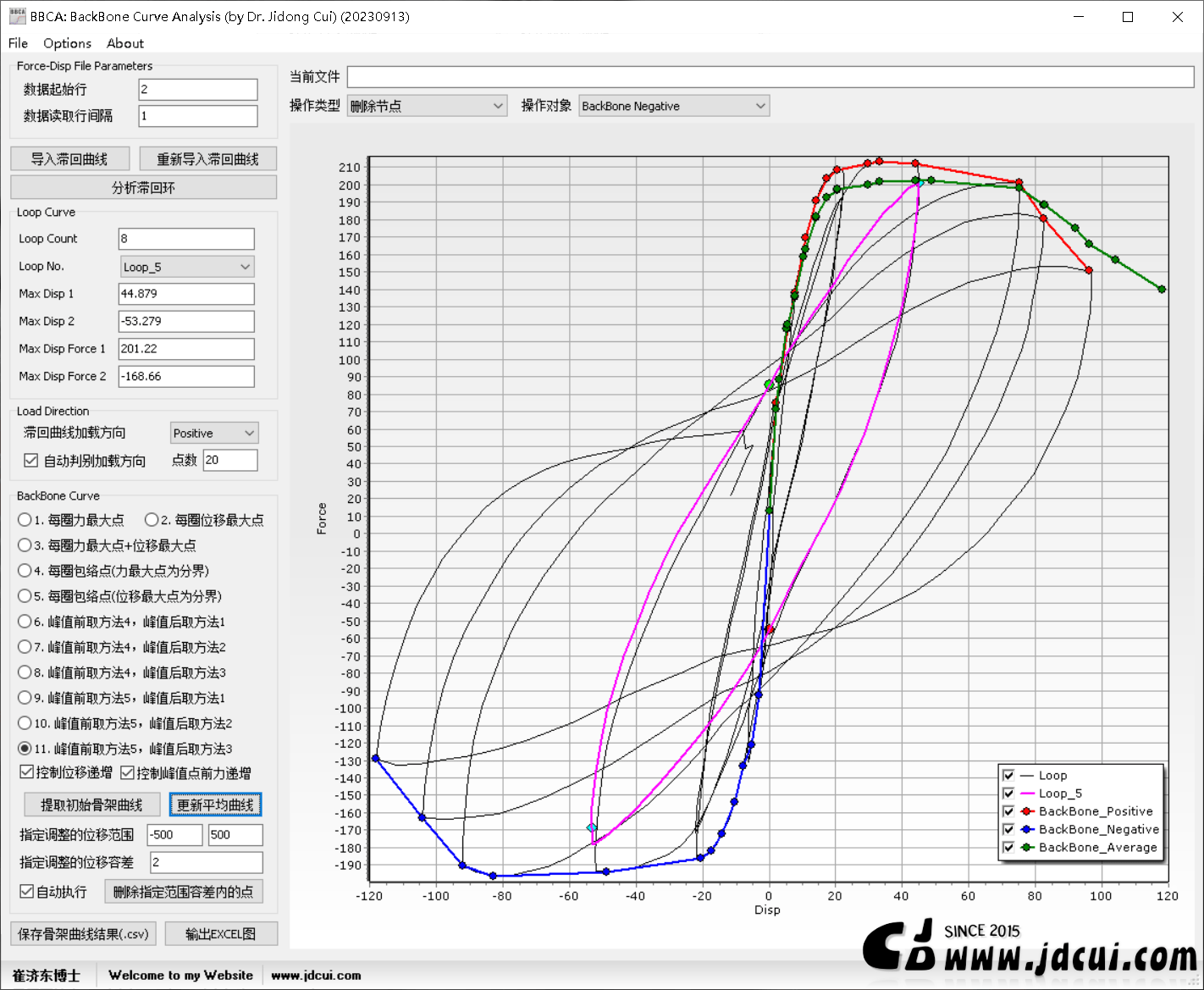This screenshot has height=990, width=1204.
Task: Click the cyan end node on Loop_5
Action: [x=591, y=828]
